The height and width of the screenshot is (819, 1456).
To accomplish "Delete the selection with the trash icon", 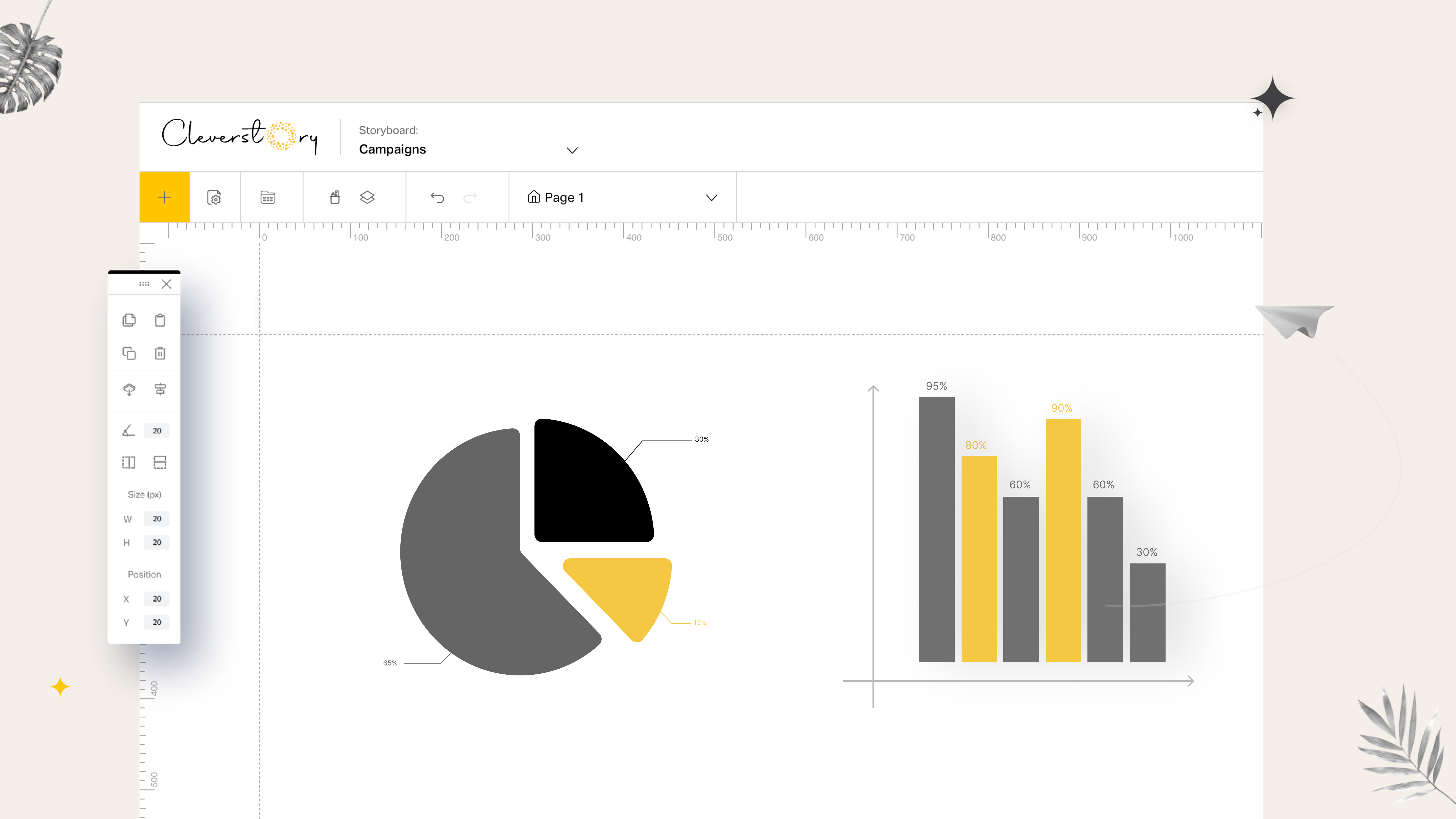I will click(160, 353).
